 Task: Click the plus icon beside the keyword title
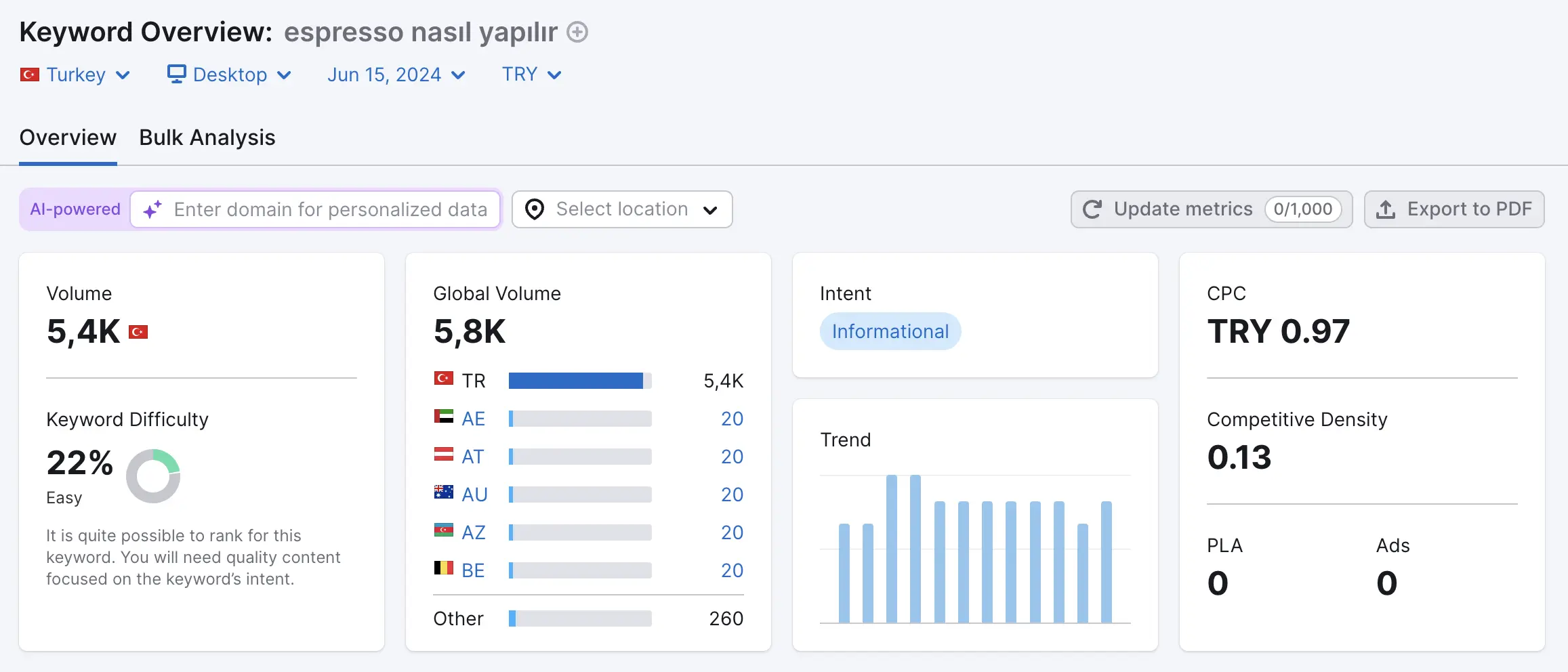577,32
